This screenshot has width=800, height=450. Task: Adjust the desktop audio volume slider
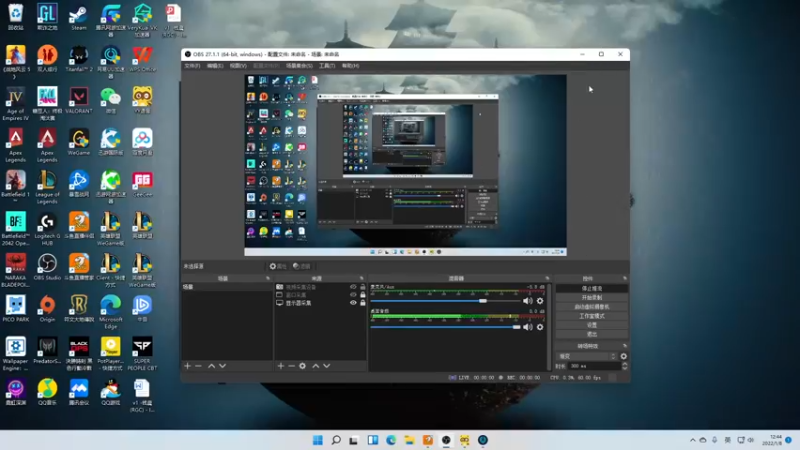tap(445, 327)
